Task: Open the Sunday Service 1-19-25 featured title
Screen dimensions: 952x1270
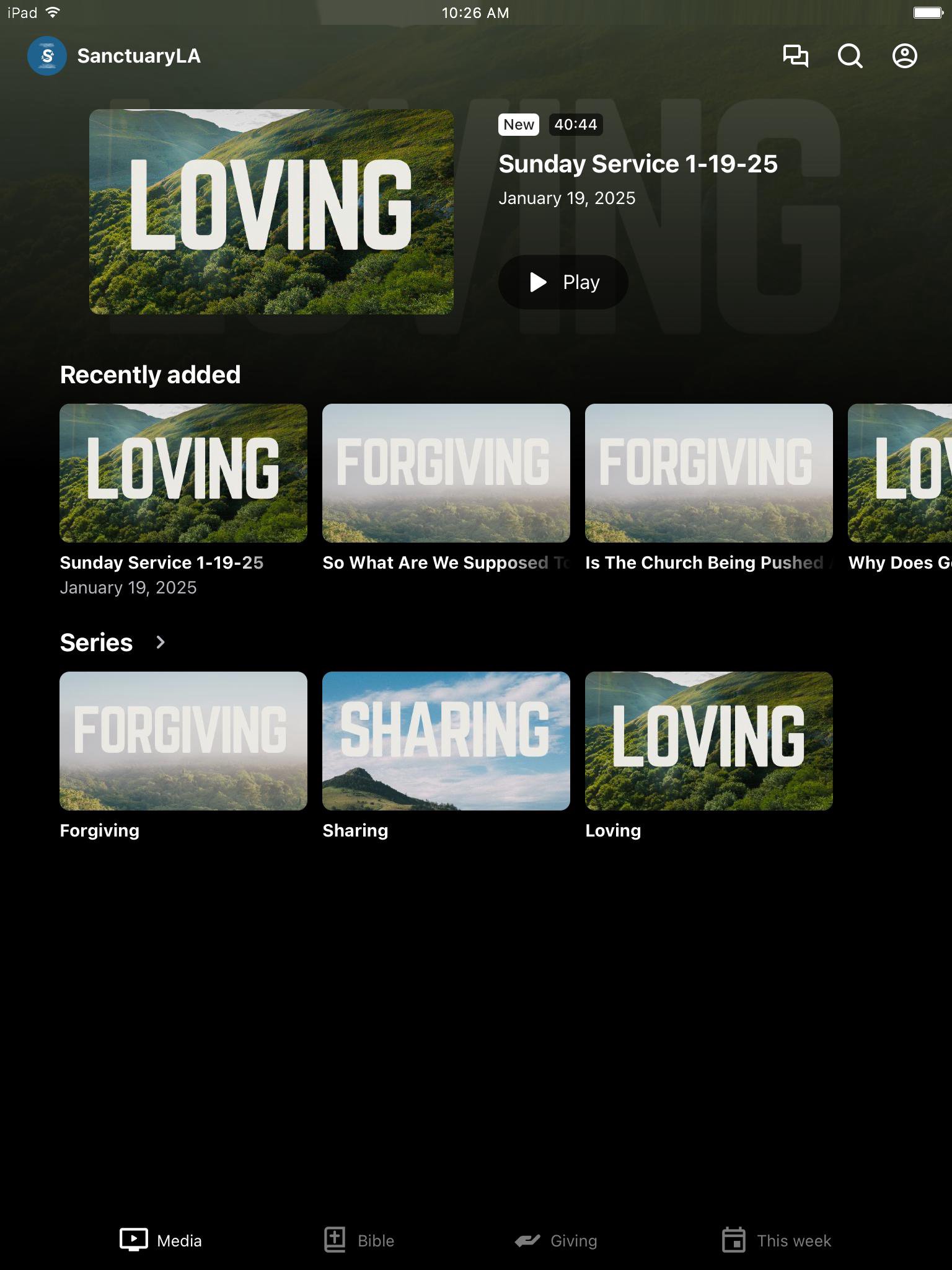Action: (x=638, y=164)
